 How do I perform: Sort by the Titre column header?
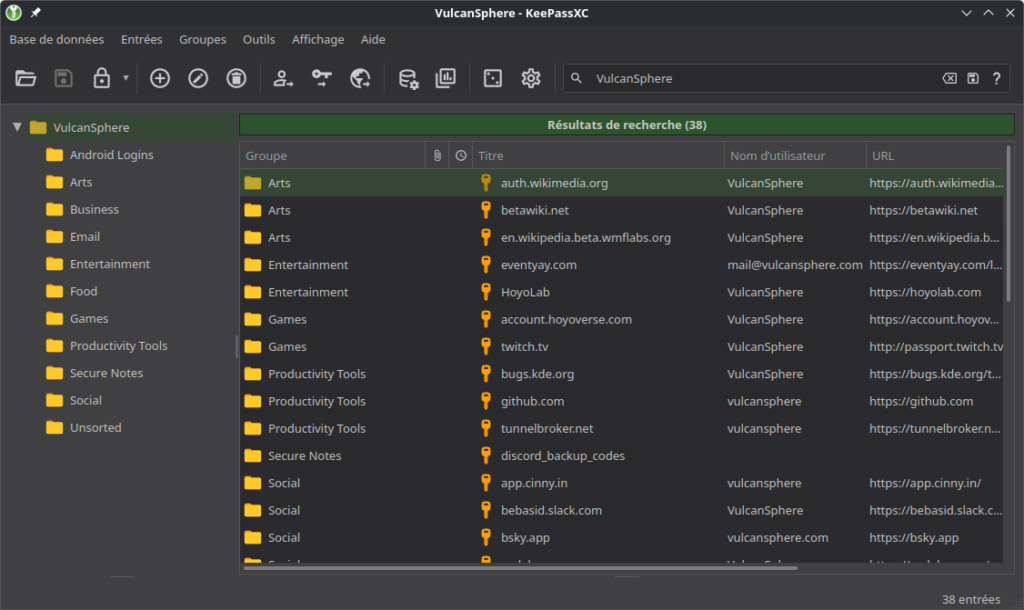tap(598, 155)
